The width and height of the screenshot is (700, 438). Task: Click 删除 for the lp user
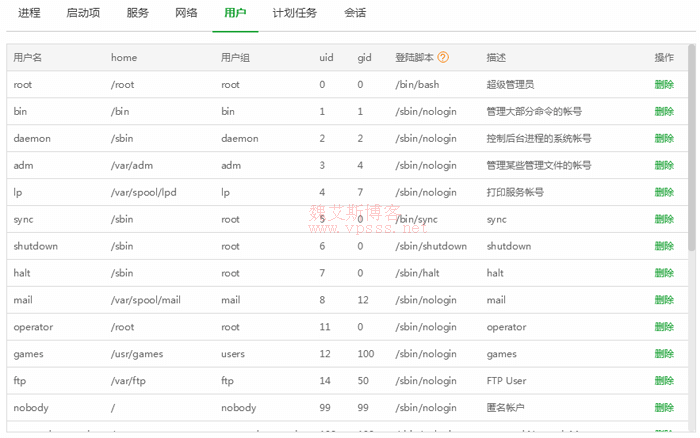point(664,193)
